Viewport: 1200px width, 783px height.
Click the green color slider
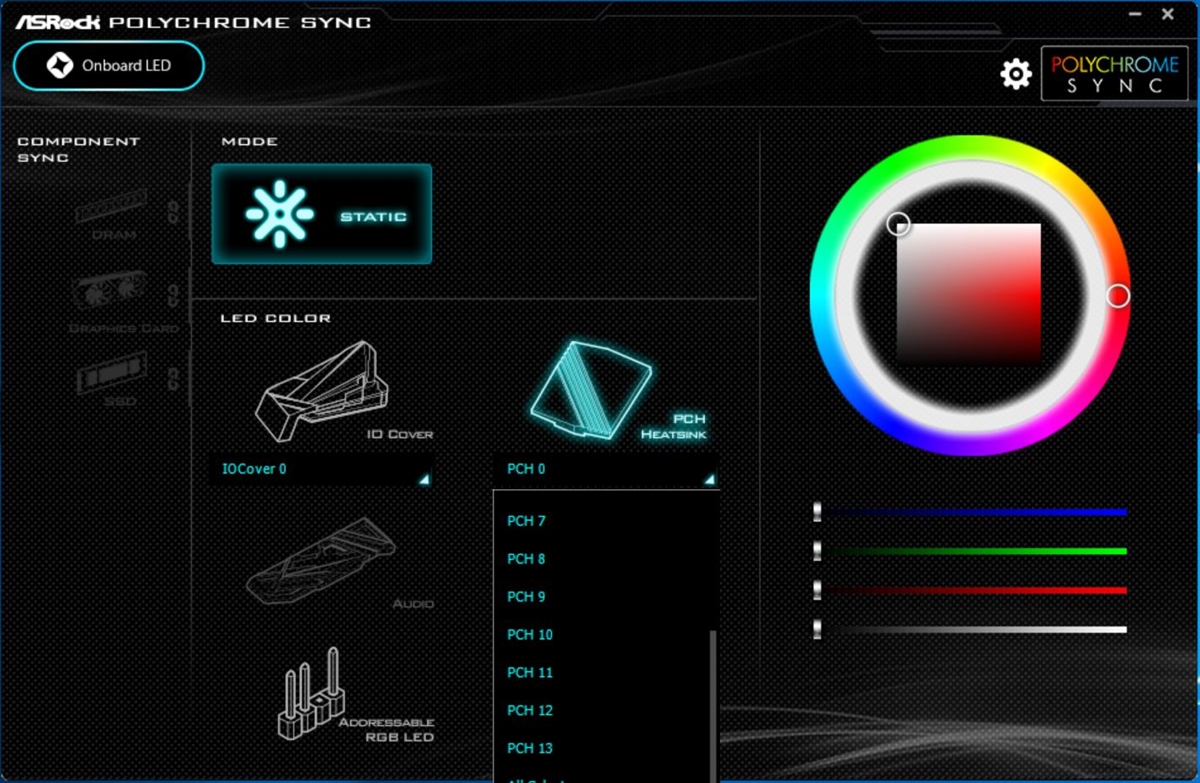[x=971, y=551]
